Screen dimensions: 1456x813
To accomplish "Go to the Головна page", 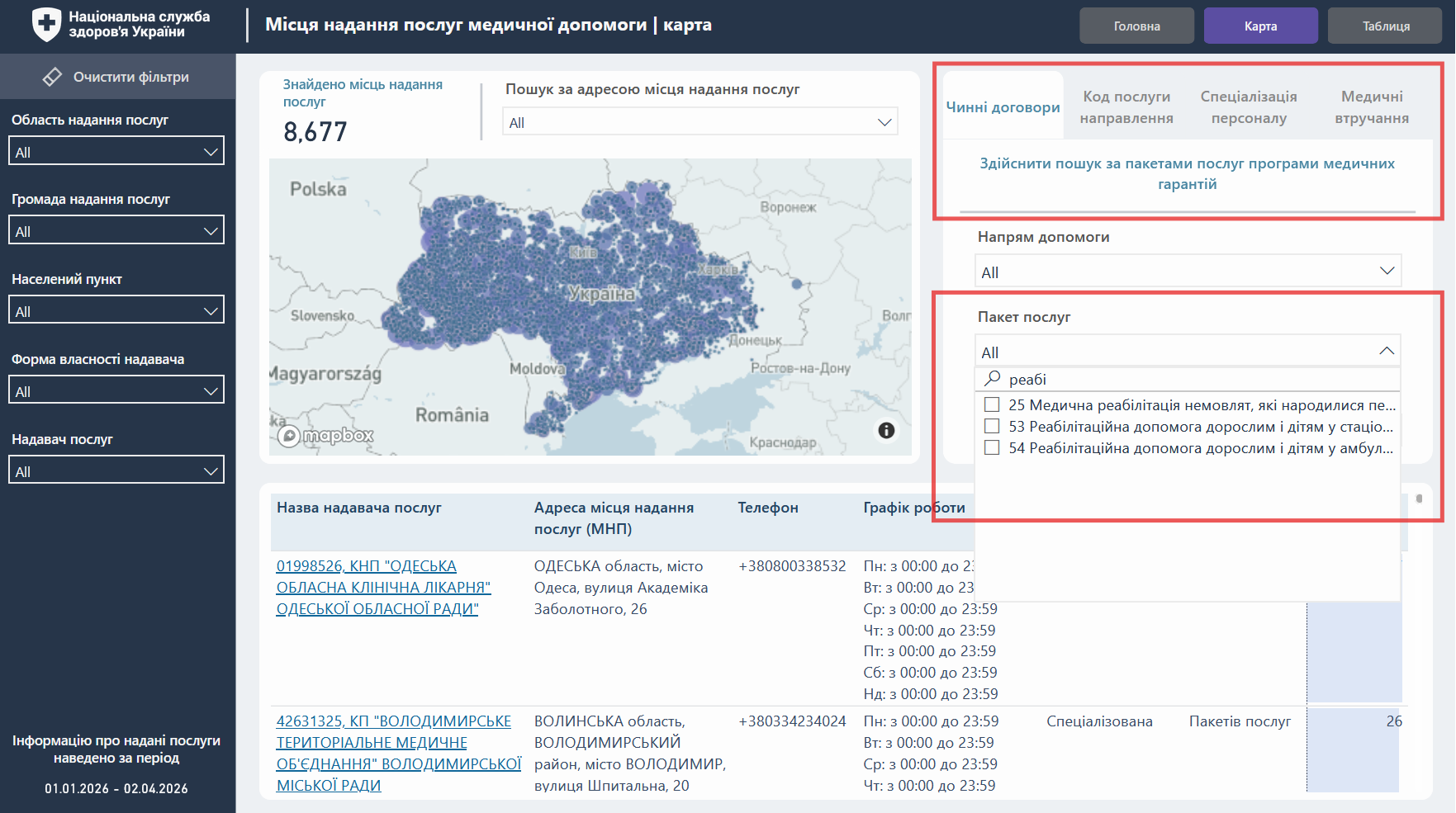I will [1136, 26].
